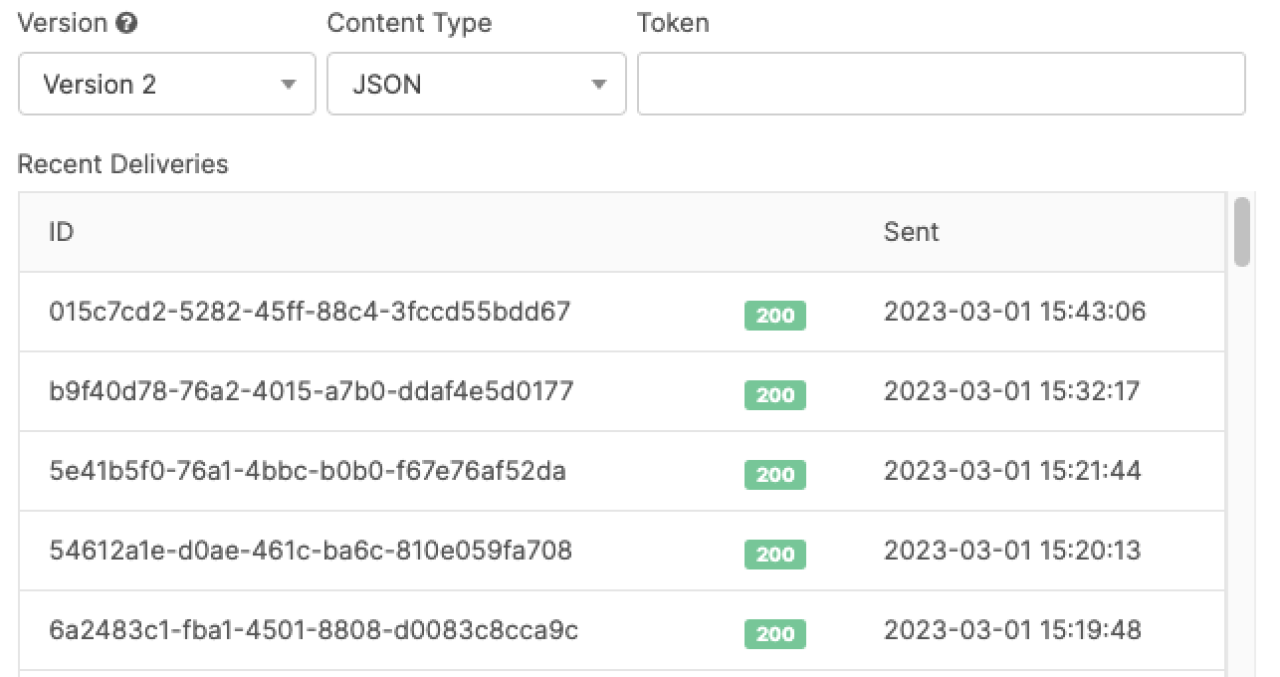The image size is (1280, 677).
Task: Click the Recent Deliveries scrollbar thumb
Action: pos(1242,232)
